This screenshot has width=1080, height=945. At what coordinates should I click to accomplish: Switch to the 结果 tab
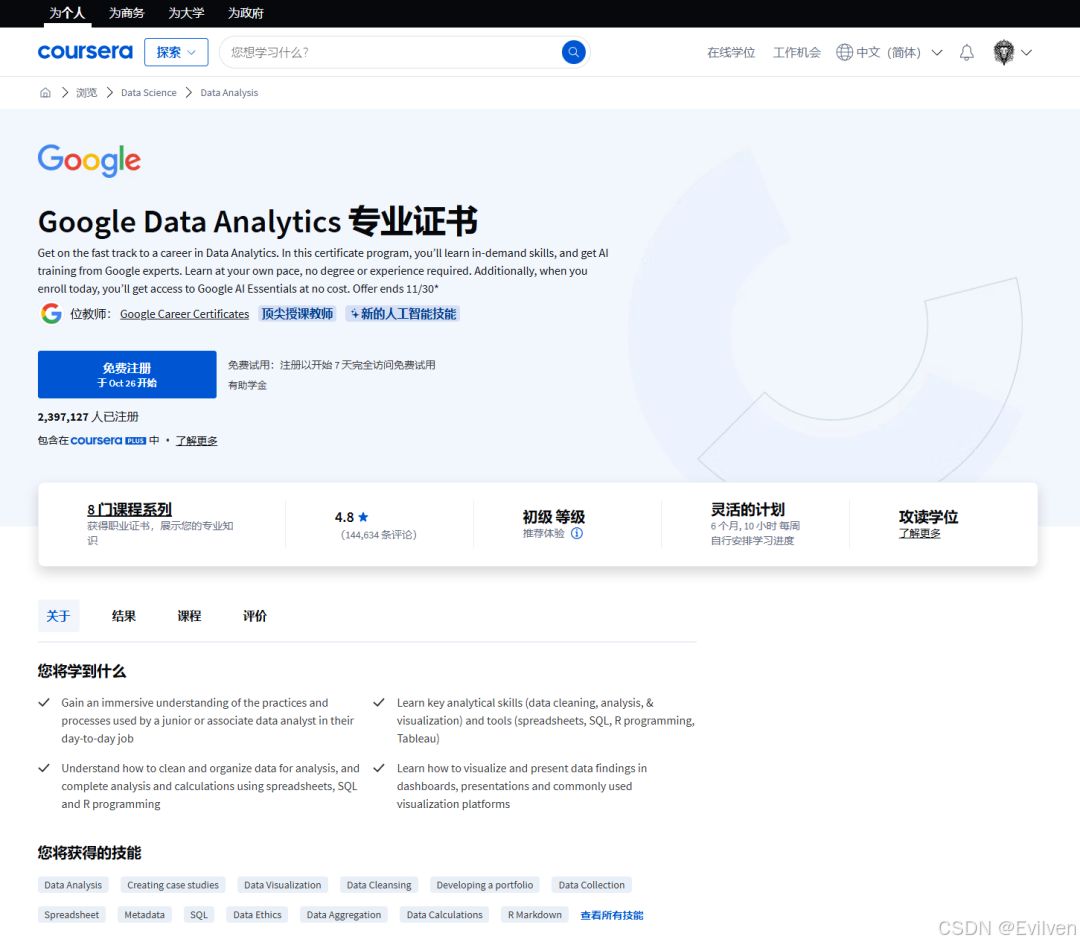[124, 616]
